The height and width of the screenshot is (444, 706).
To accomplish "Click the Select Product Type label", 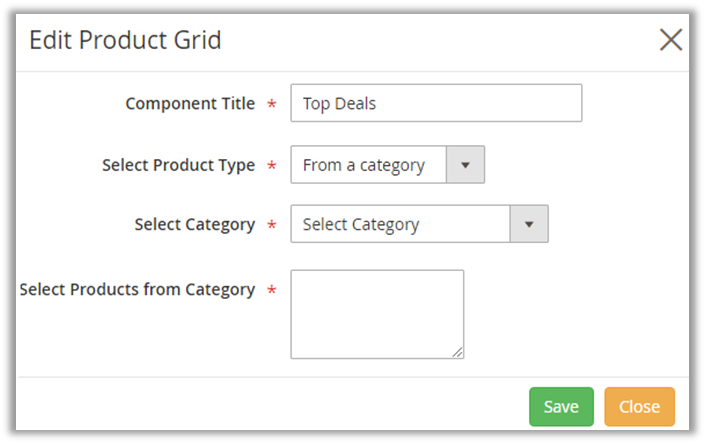I will 178,165.
